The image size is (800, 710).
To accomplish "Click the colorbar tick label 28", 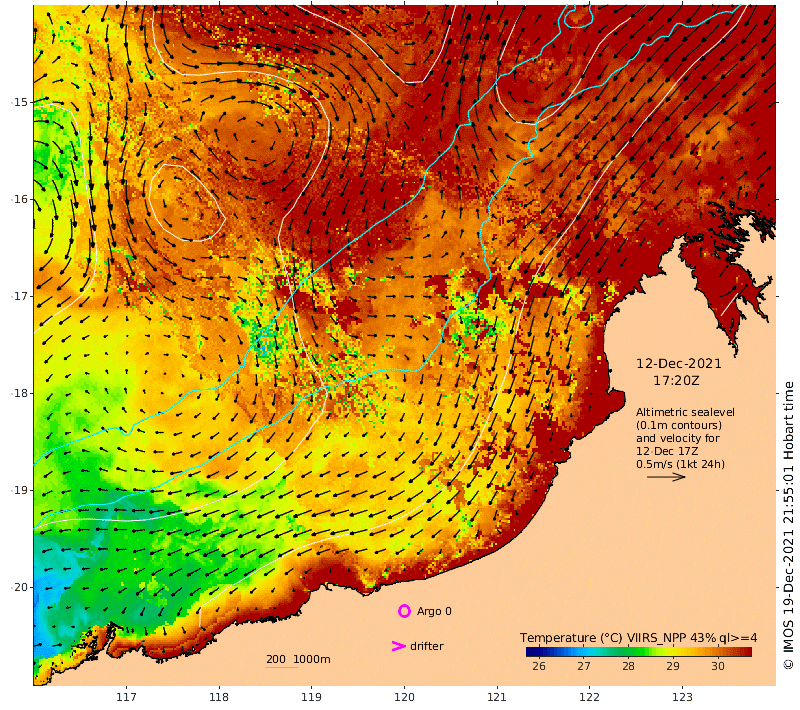I will click(628, 666).
